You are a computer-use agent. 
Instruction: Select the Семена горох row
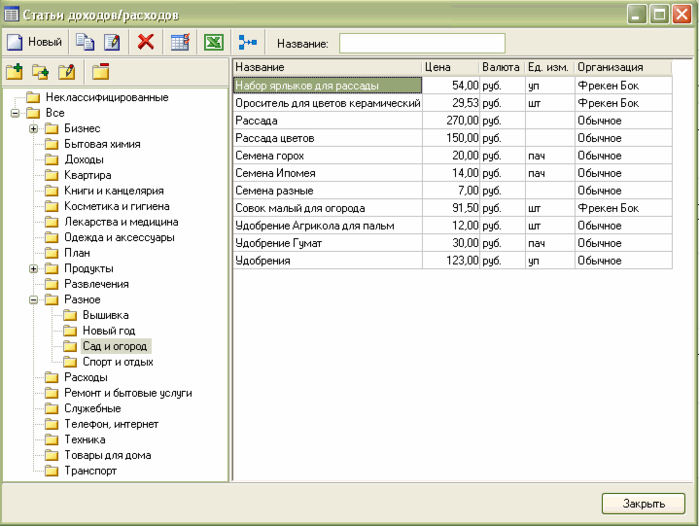click(452, 156)
